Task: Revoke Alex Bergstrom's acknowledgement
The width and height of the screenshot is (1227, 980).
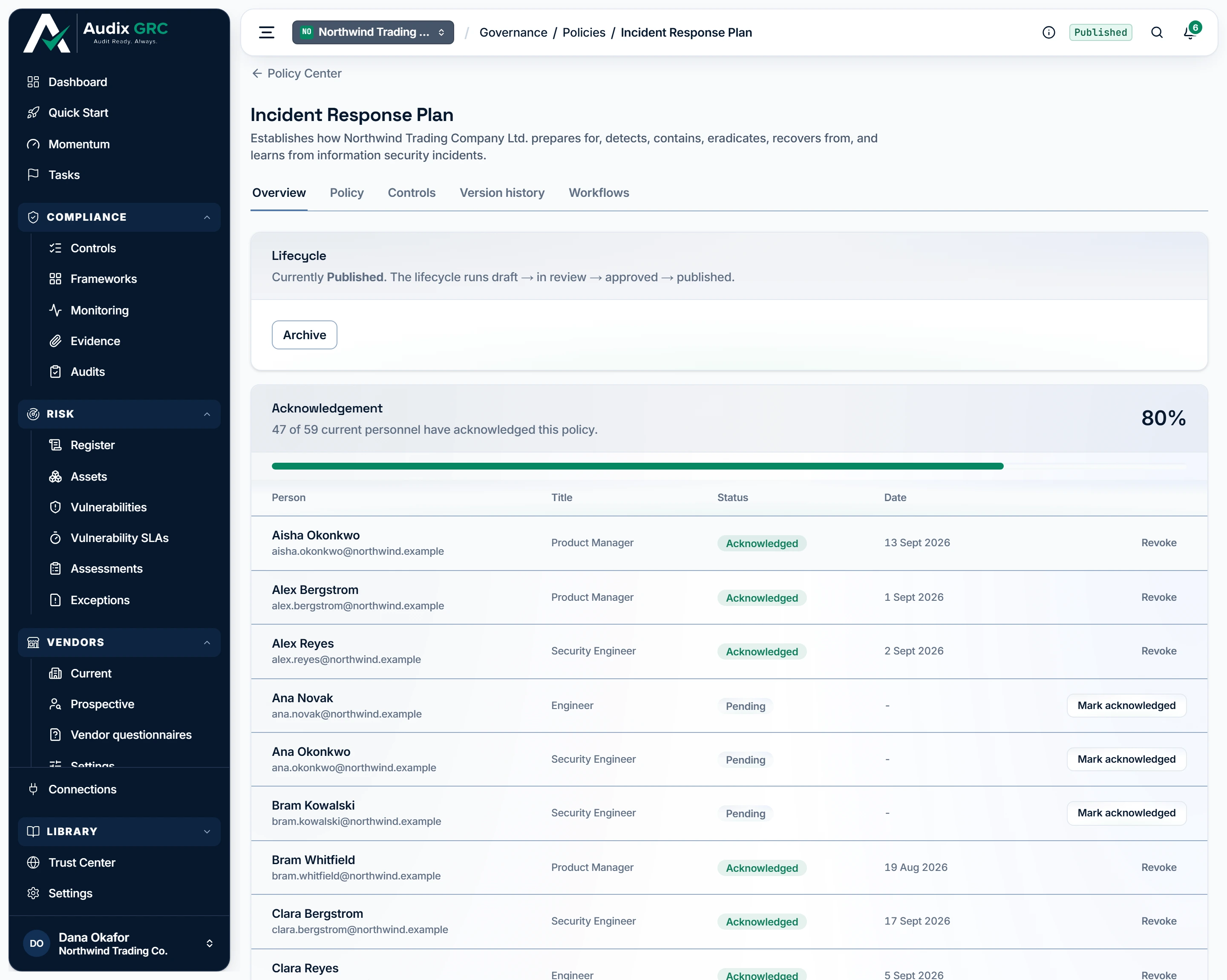Action: tap(1159, 597)
